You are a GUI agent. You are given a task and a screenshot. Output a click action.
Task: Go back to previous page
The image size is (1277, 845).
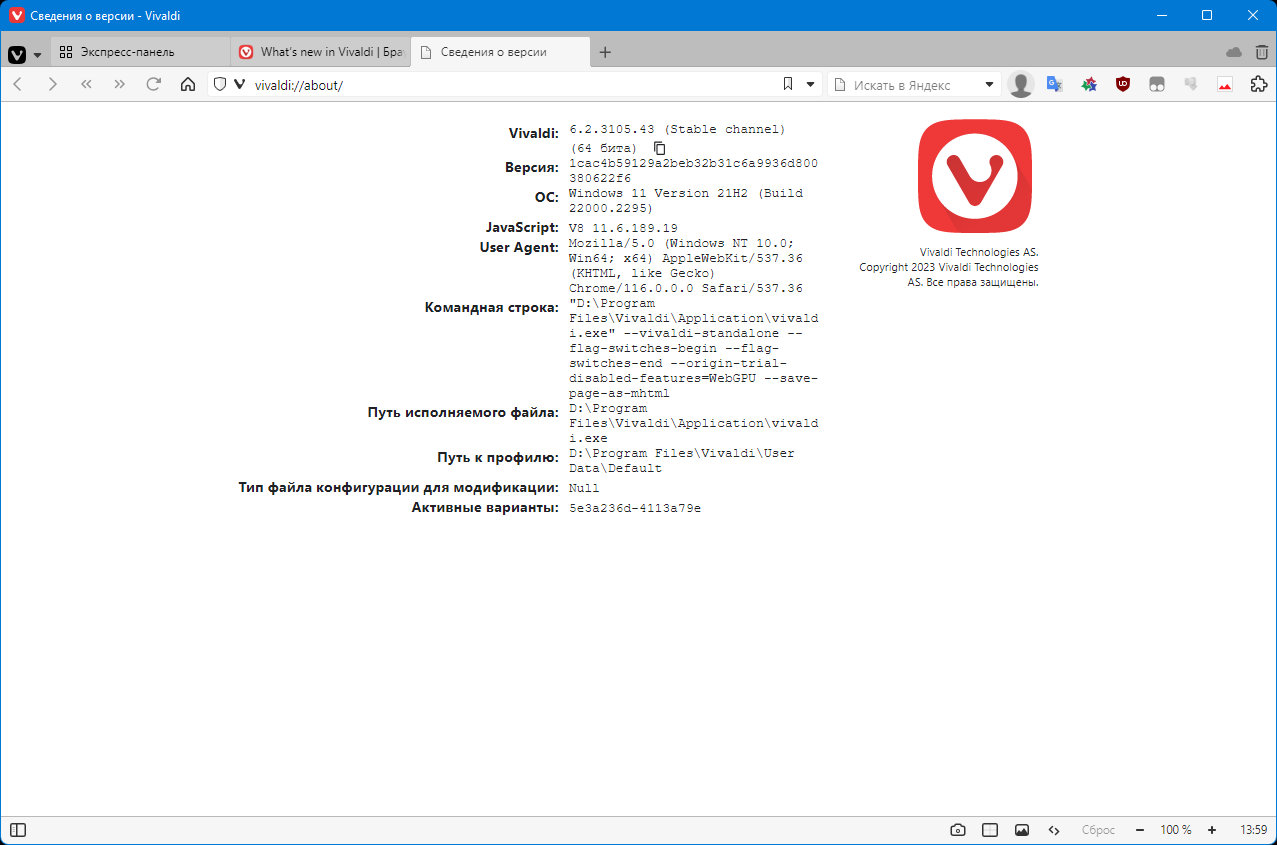coord(17,84)
